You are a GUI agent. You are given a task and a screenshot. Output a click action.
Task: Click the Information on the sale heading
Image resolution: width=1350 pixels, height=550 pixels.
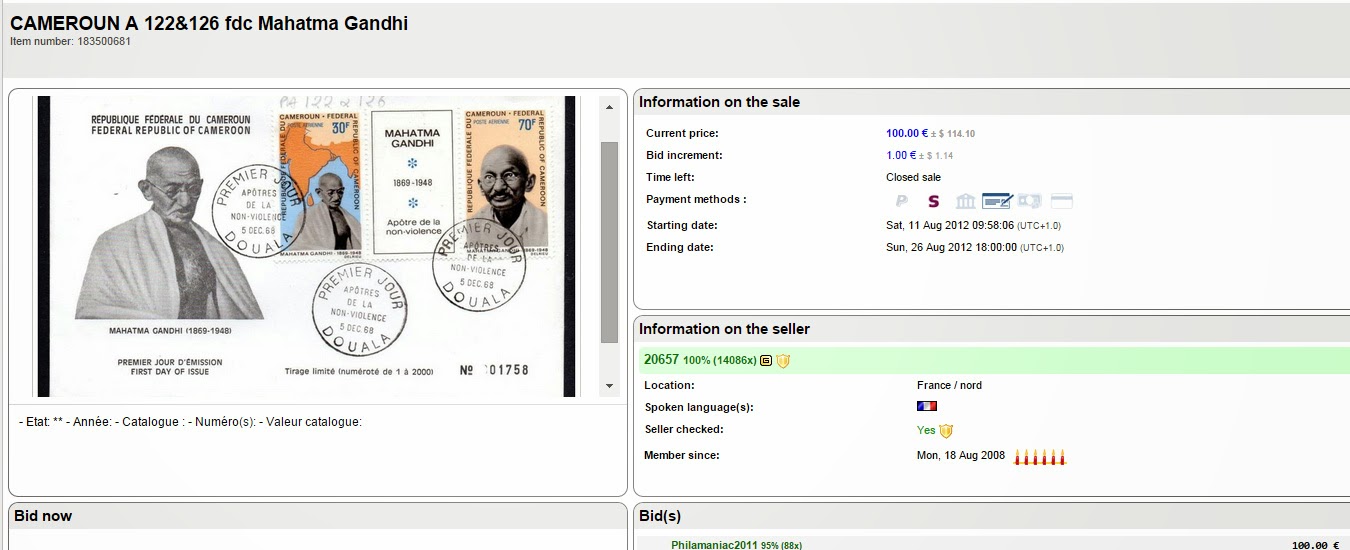click(x=719, y=102)
